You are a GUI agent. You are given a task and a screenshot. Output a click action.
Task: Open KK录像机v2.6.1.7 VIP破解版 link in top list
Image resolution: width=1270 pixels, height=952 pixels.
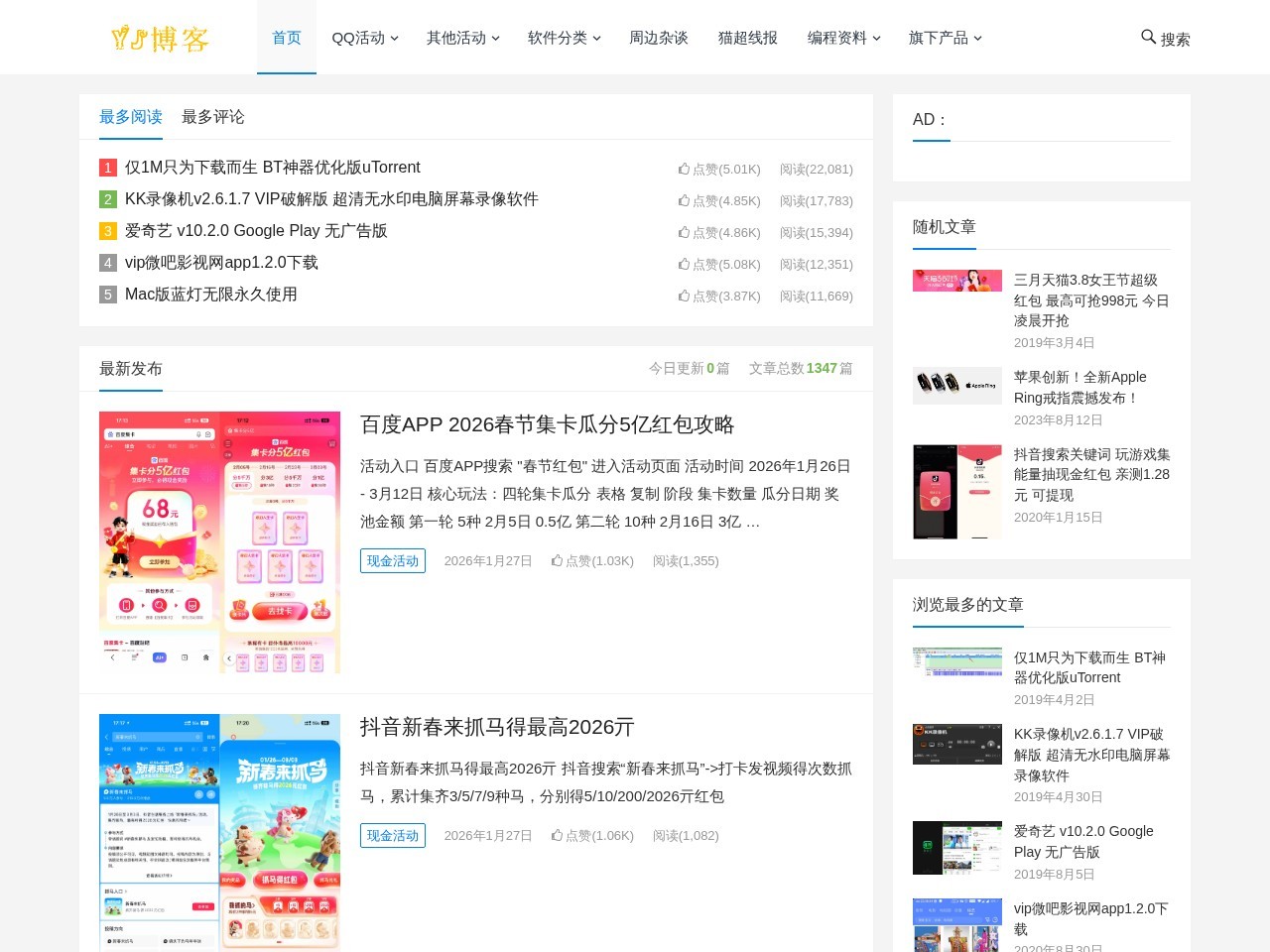click(x=331, y=199)
